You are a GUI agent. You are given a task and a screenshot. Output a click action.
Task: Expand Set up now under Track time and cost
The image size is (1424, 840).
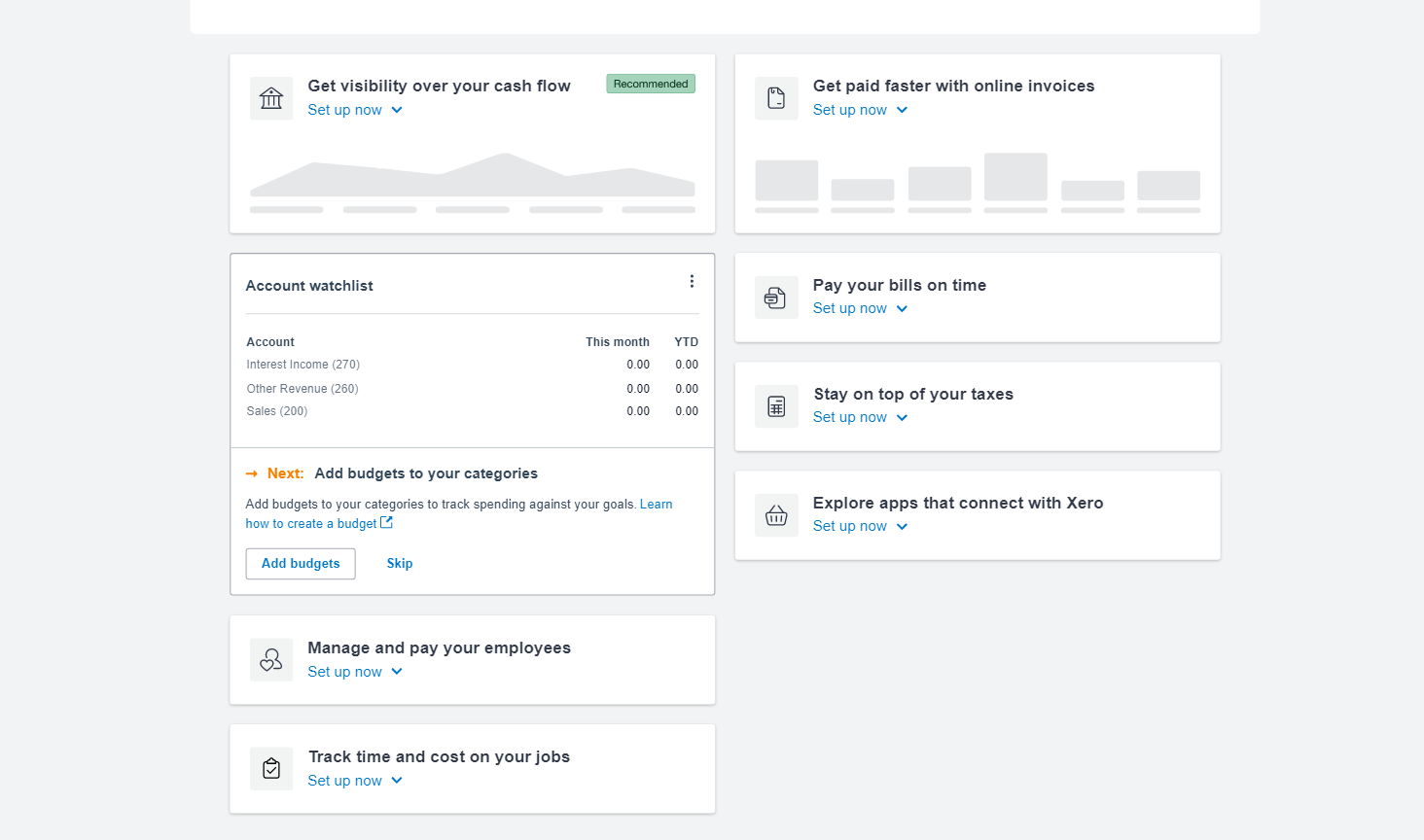[x=355, y=781]
